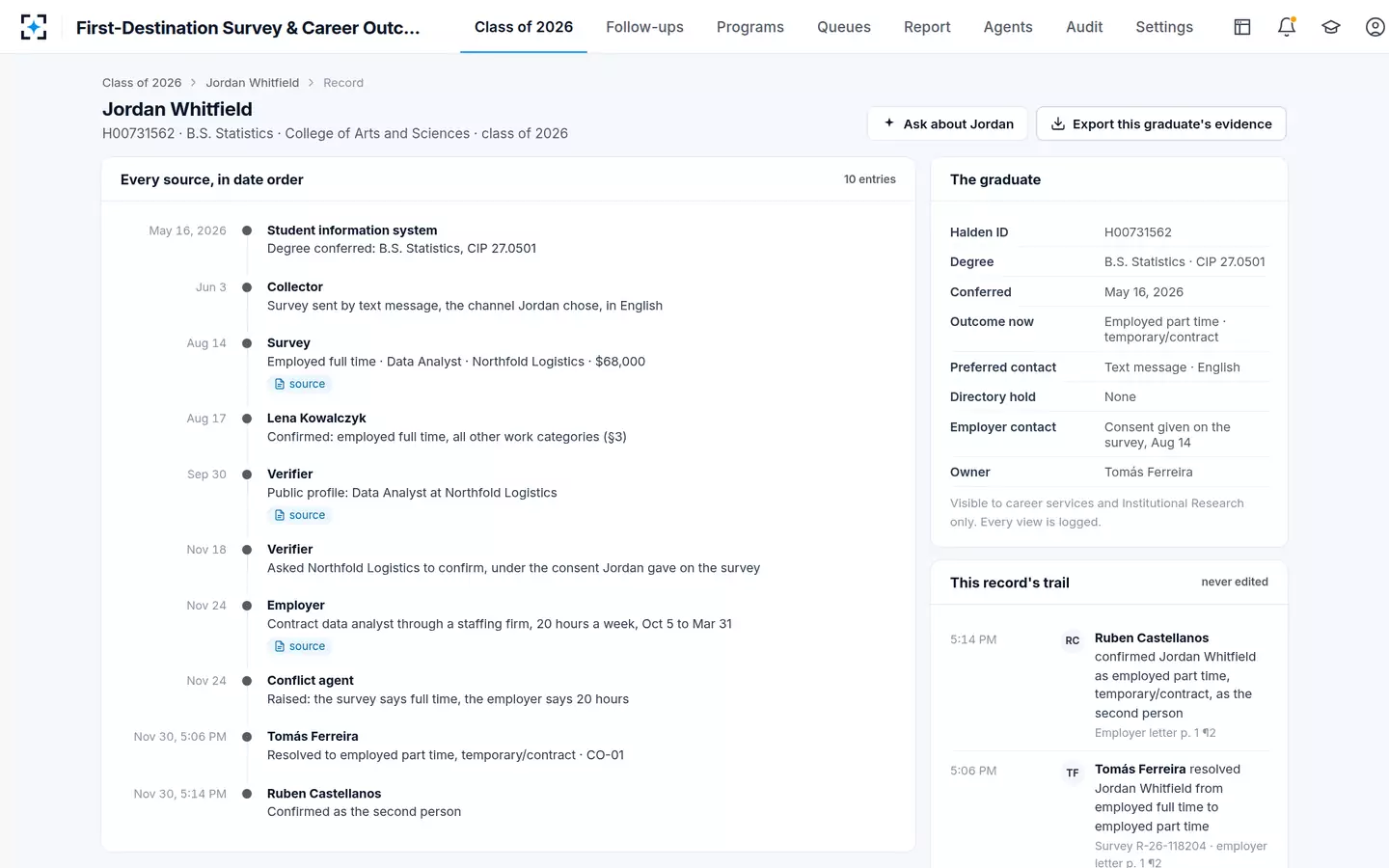Image resolution: width=1389 pixels, height=868 pixels.
Task: Click the "never edited" label
Action: [x=1235, y=583]
